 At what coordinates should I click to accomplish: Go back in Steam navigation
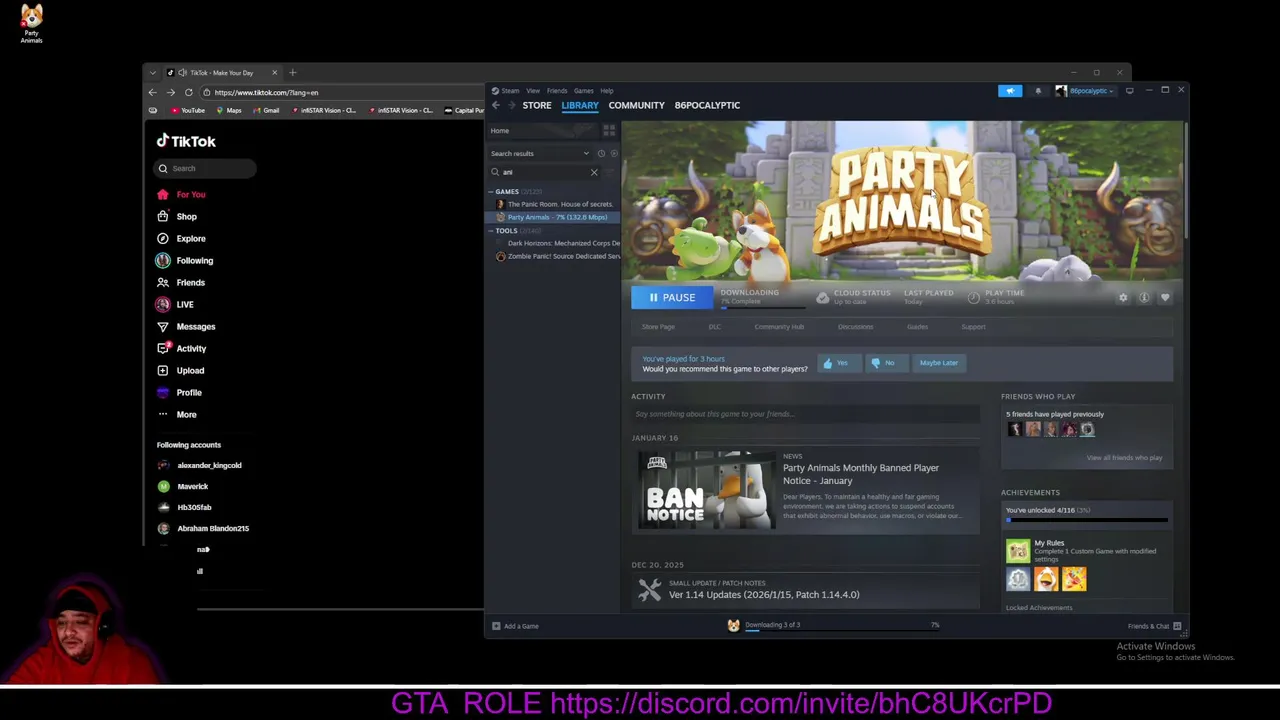[496, 105]
